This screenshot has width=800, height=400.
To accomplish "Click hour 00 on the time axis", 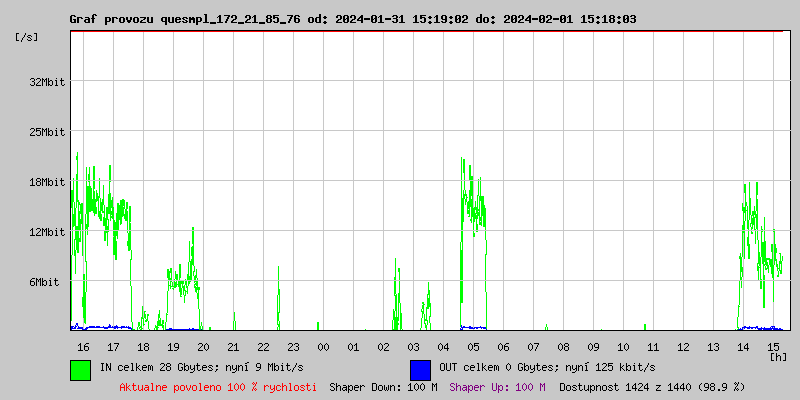I will pyautogui.click(x=323, y=346).
